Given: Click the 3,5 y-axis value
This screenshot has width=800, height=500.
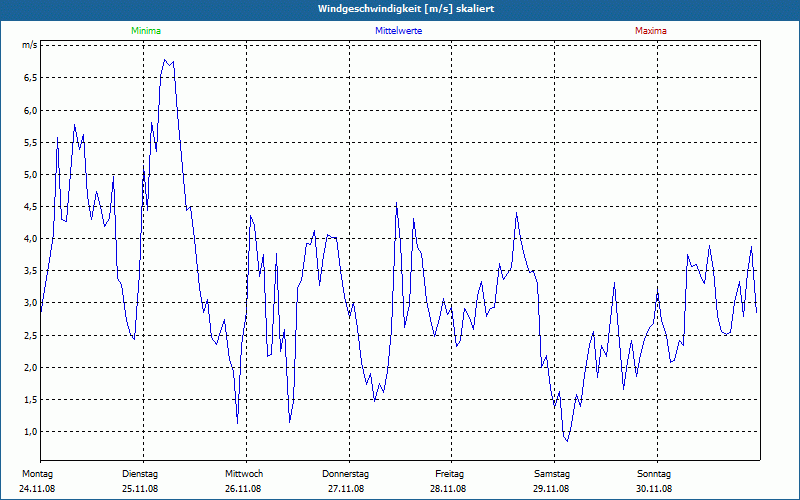Looking at the screenshot, I should pos(30,271).
